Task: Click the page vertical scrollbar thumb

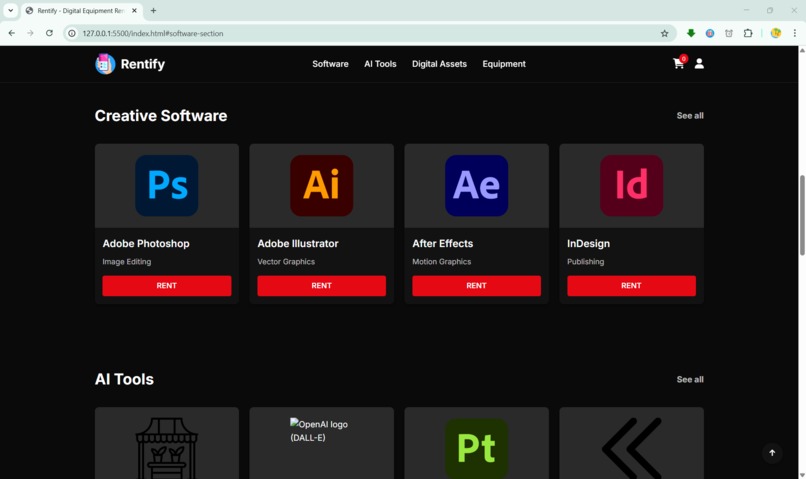Action: point(802,215)
